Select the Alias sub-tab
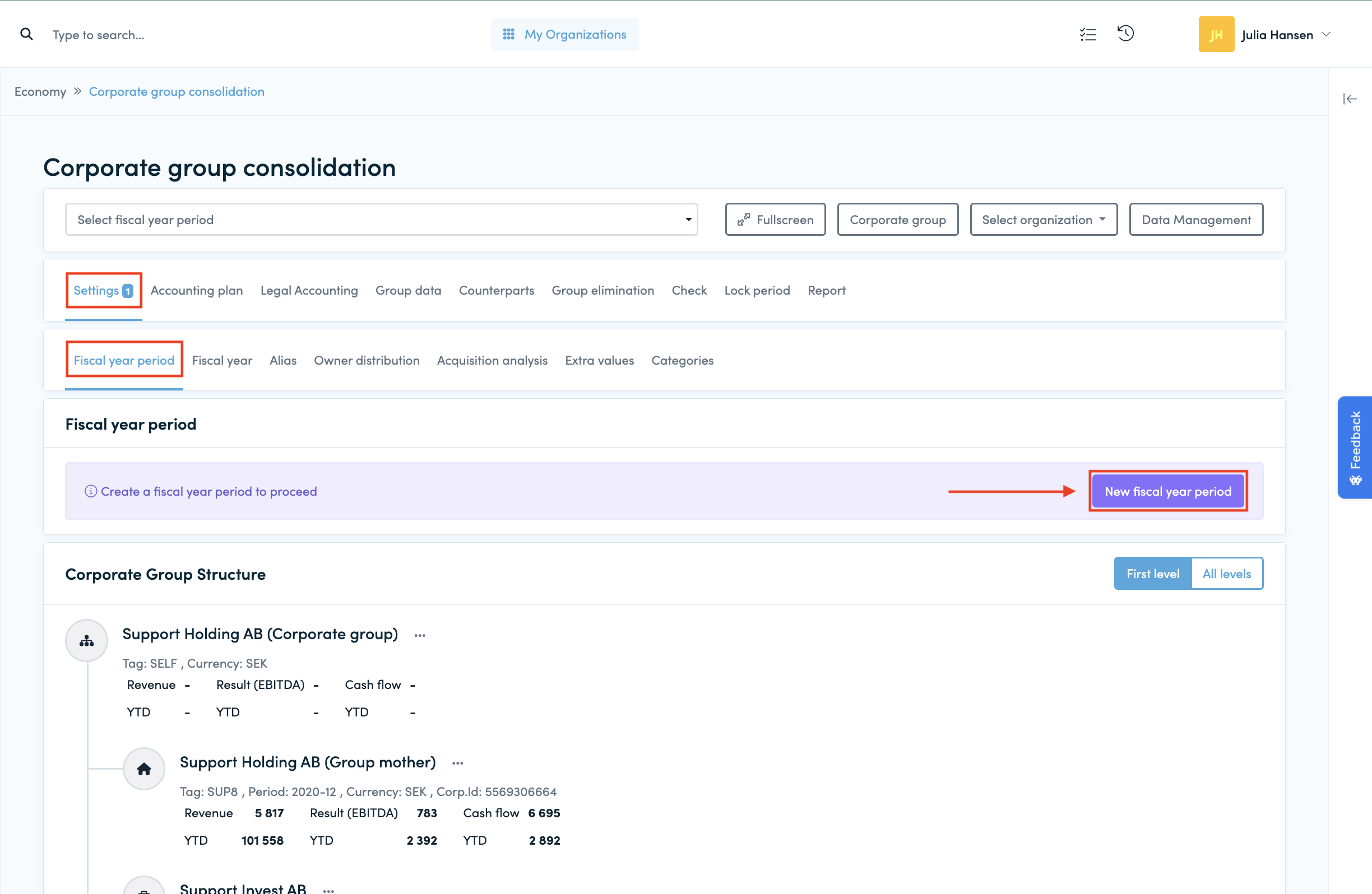The height and width of the screenshot is (894, 1372). (283, 360)
